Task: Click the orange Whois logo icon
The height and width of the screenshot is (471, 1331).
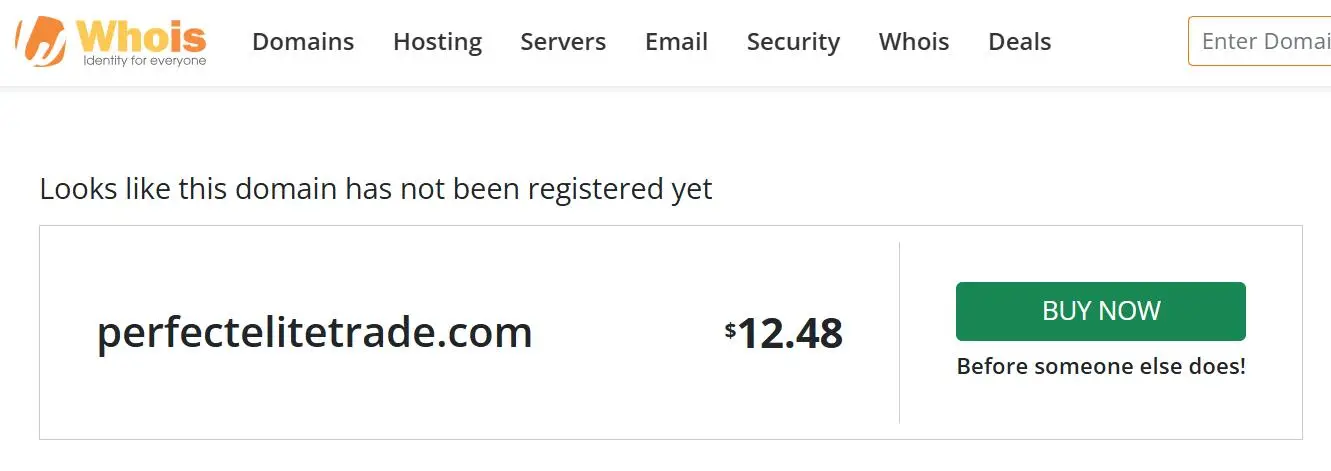Action: click(41, 41)
